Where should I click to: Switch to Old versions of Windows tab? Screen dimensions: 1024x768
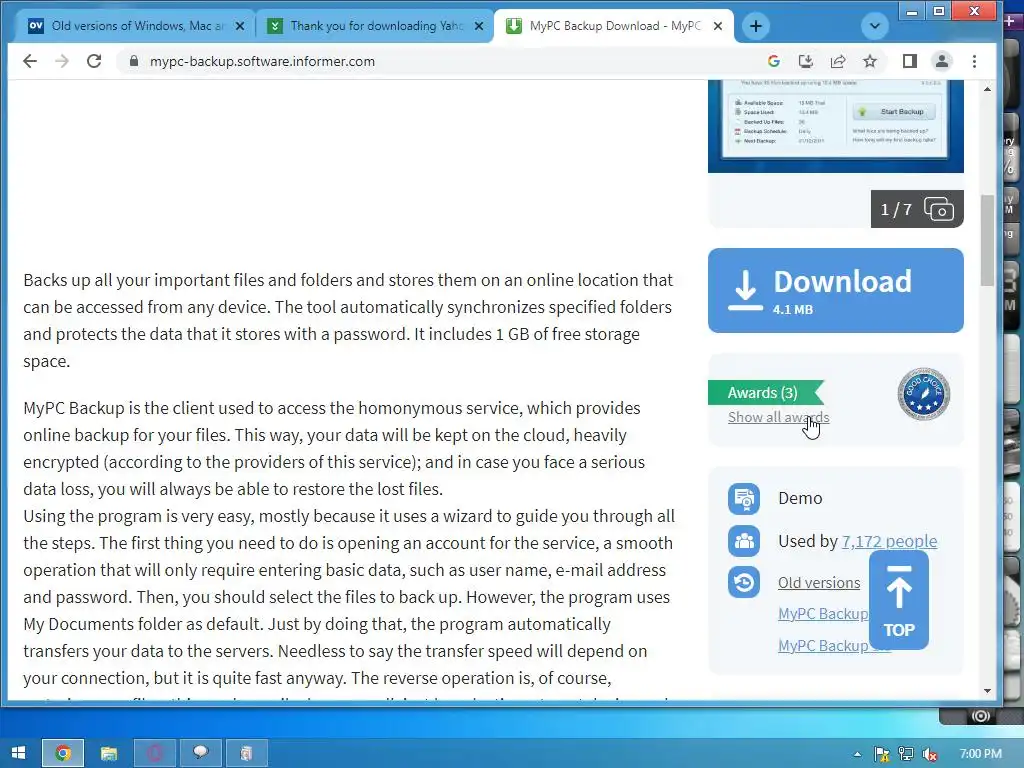pos(128,26)
